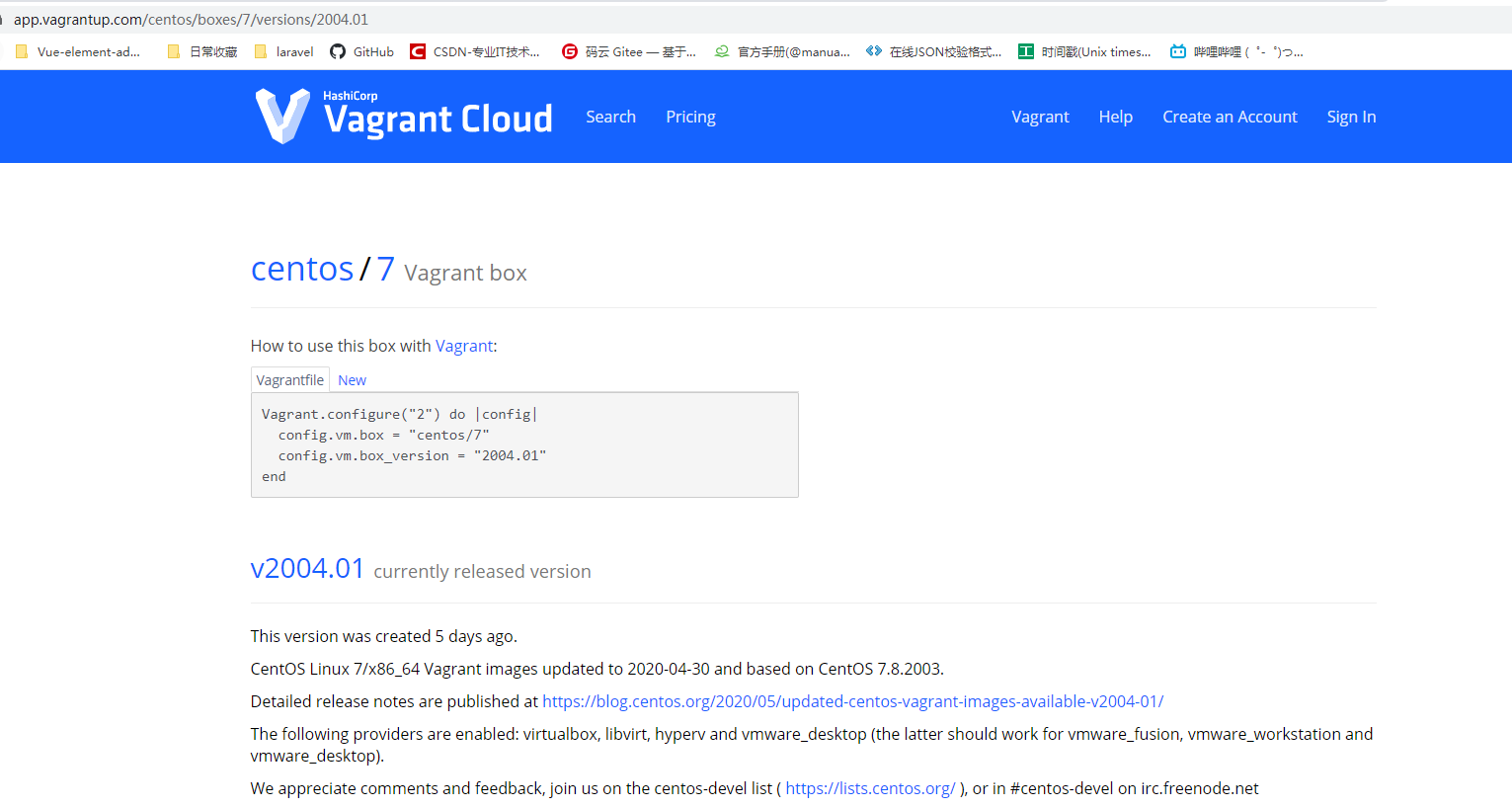Select the Vagrantfile tab
The height and width of the screenshot is (808, 1512).
click(289, 380)
